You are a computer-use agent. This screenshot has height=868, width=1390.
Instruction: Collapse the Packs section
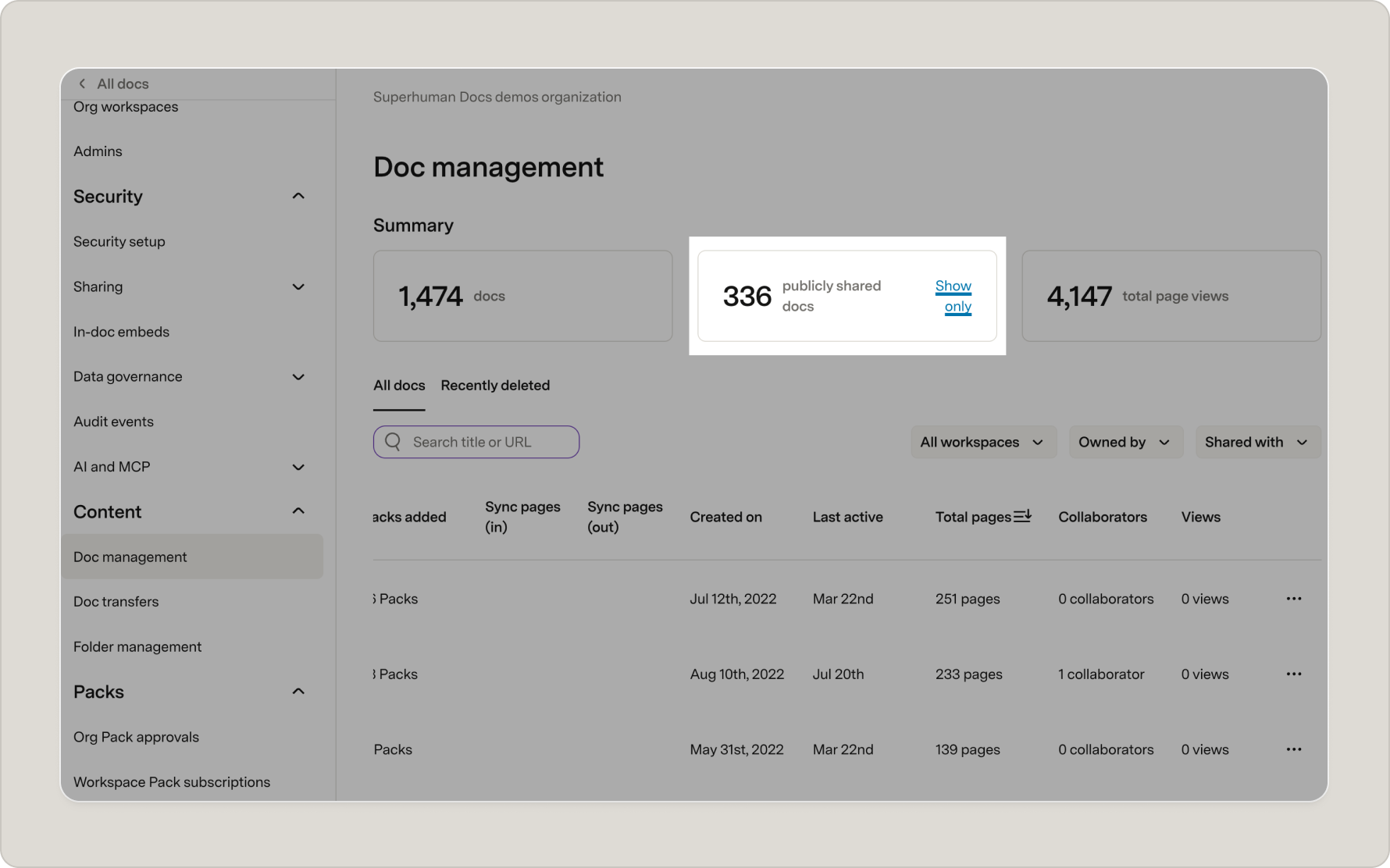tap(298, 692)
